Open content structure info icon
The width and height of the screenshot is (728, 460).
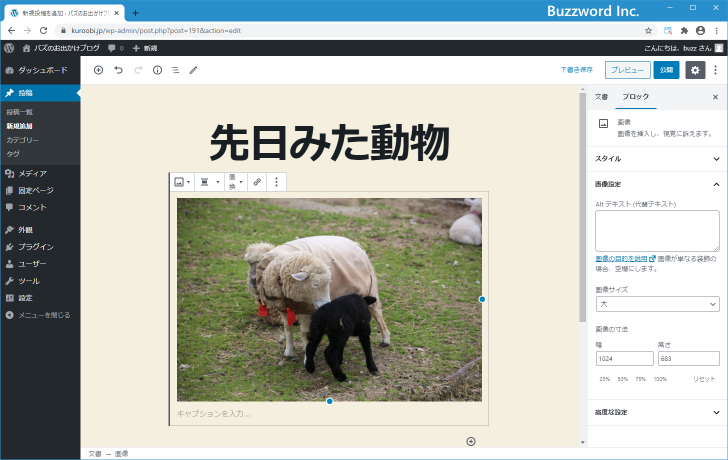click(157, 70)
